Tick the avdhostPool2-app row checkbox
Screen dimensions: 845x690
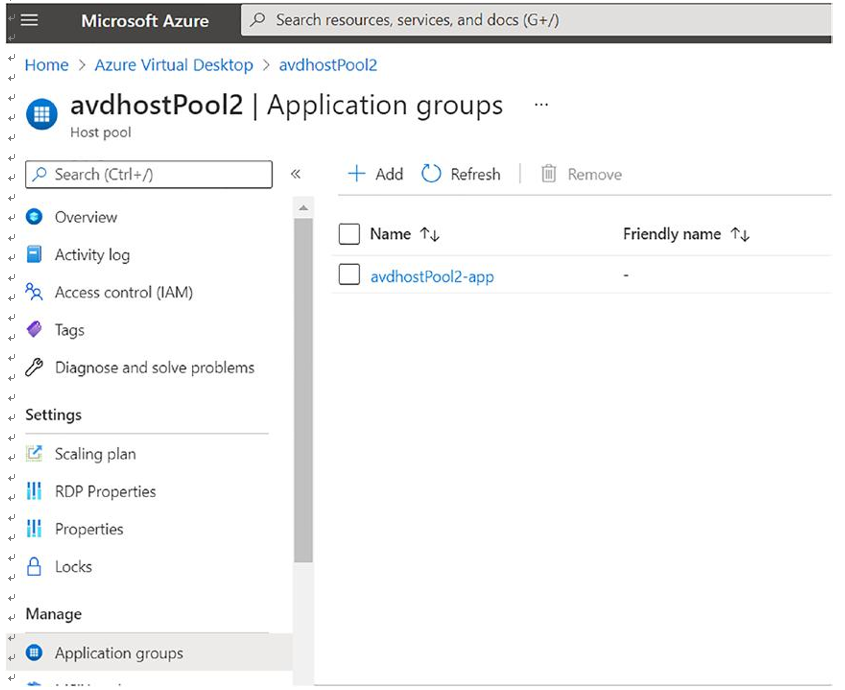(x=349, y=274)
